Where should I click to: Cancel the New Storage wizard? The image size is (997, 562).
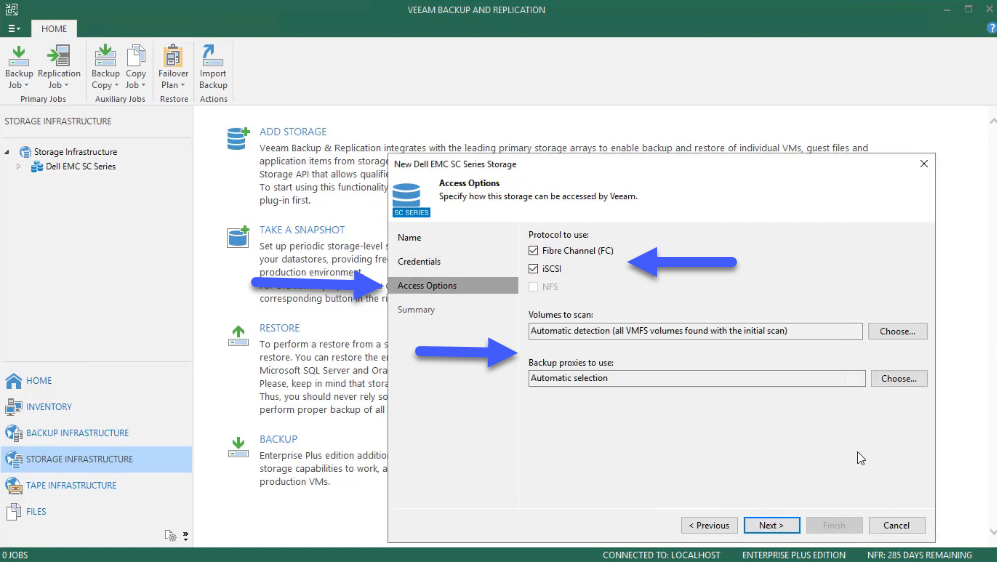click(x=897, y=526)
